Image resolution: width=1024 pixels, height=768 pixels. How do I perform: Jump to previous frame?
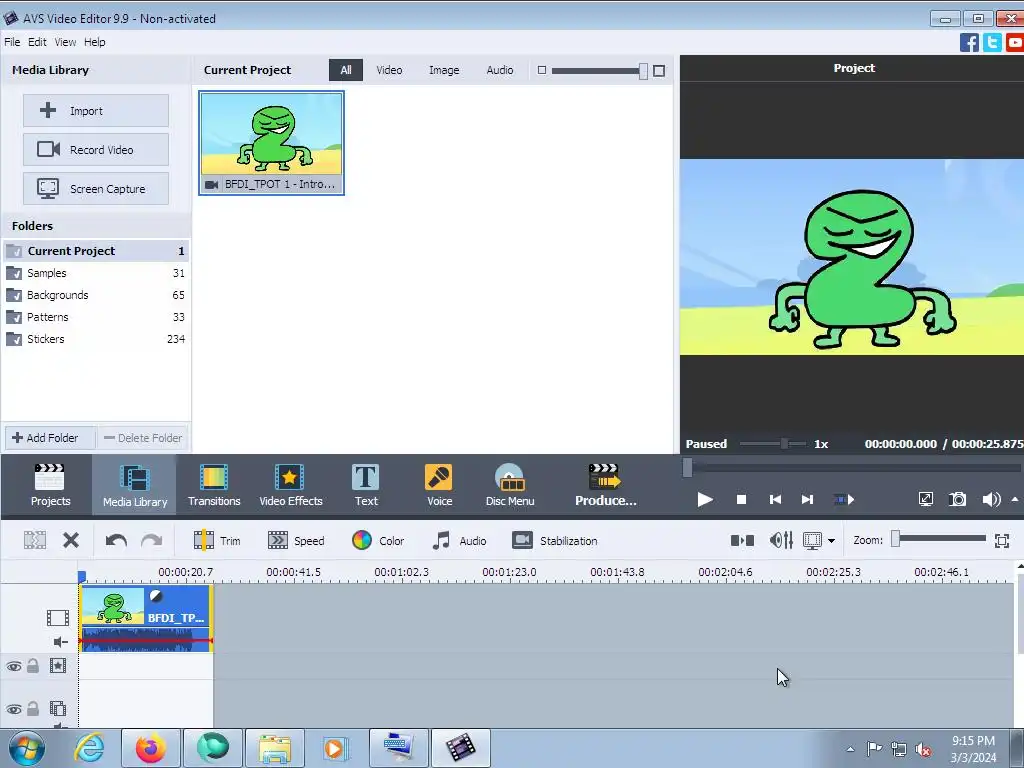tap(775, 500)
